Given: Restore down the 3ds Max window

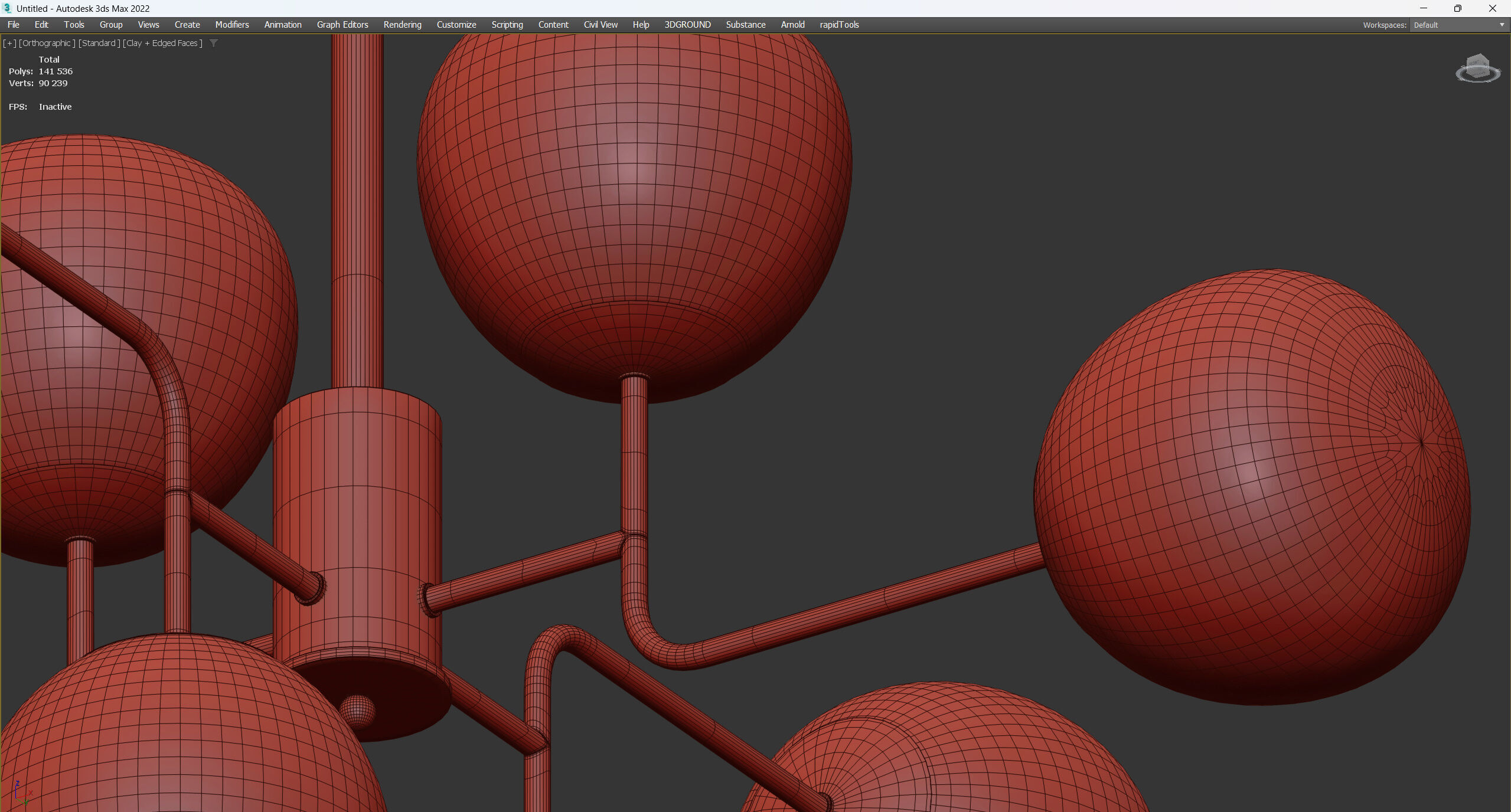Looking at the screenshot, I should 1458,8.
